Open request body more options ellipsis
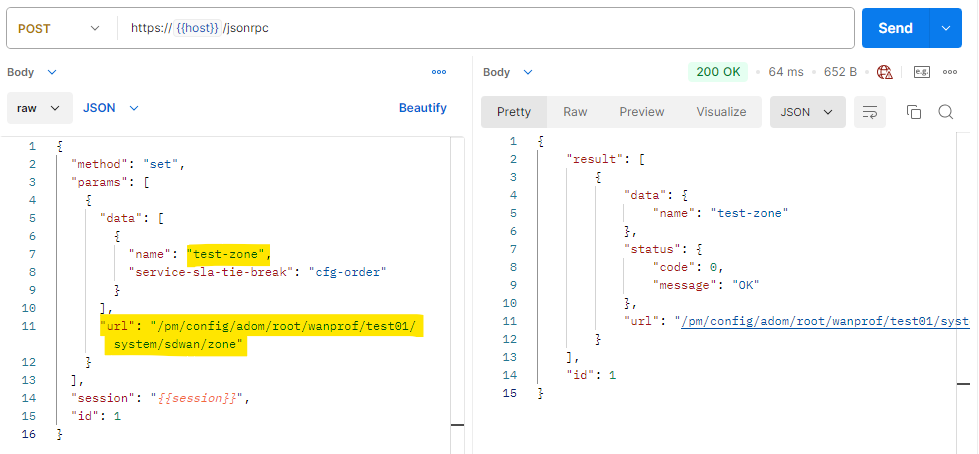The height and width of the screenshot is (454, 979). pyautogui.click(x=438, y=72)
